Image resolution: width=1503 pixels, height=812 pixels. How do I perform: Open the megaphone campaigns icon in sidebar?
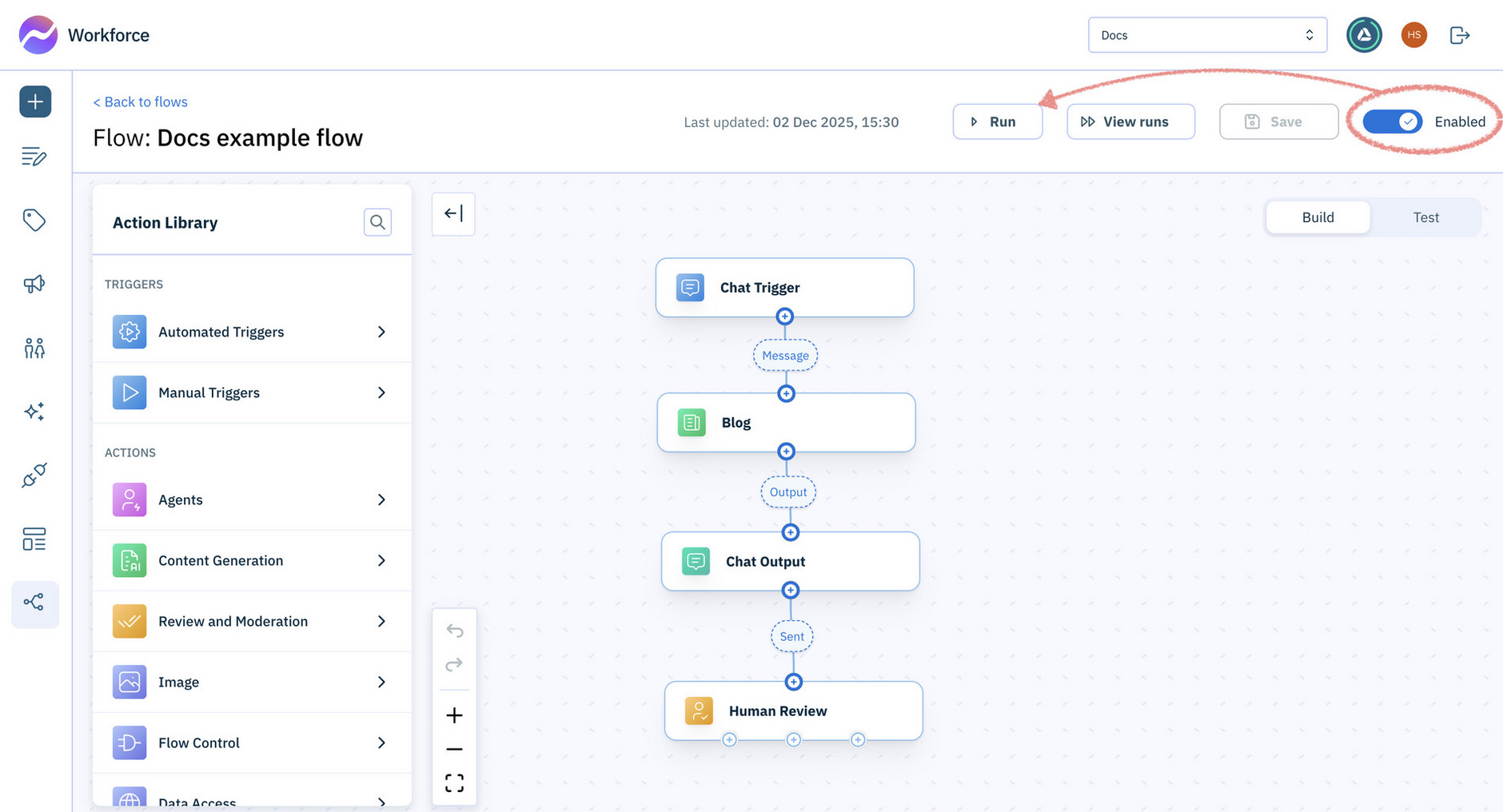tap(34, 284)
